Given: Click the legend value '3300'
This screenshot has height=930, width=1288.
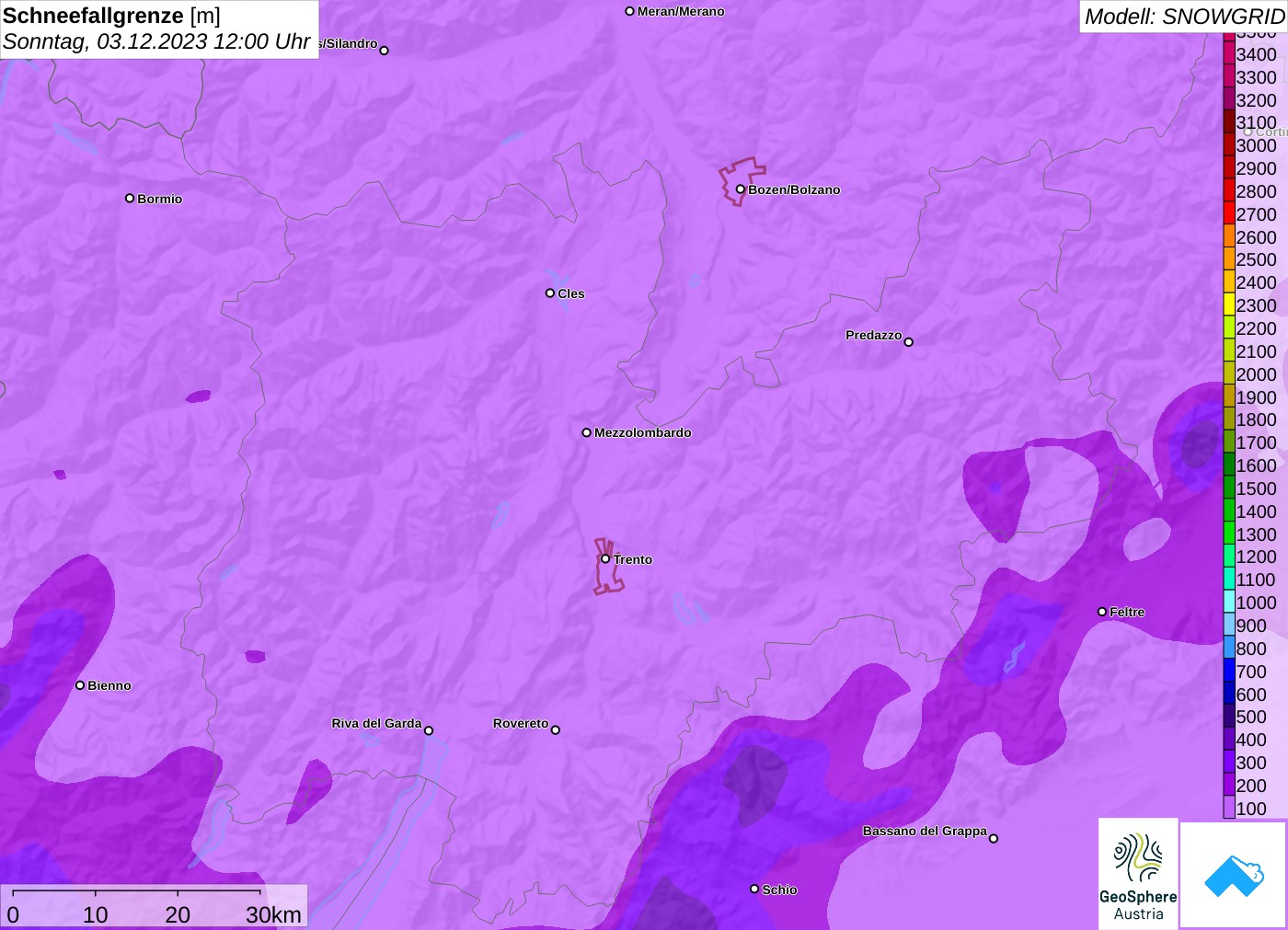Looking at the screenshot, I should (1256, 77).
